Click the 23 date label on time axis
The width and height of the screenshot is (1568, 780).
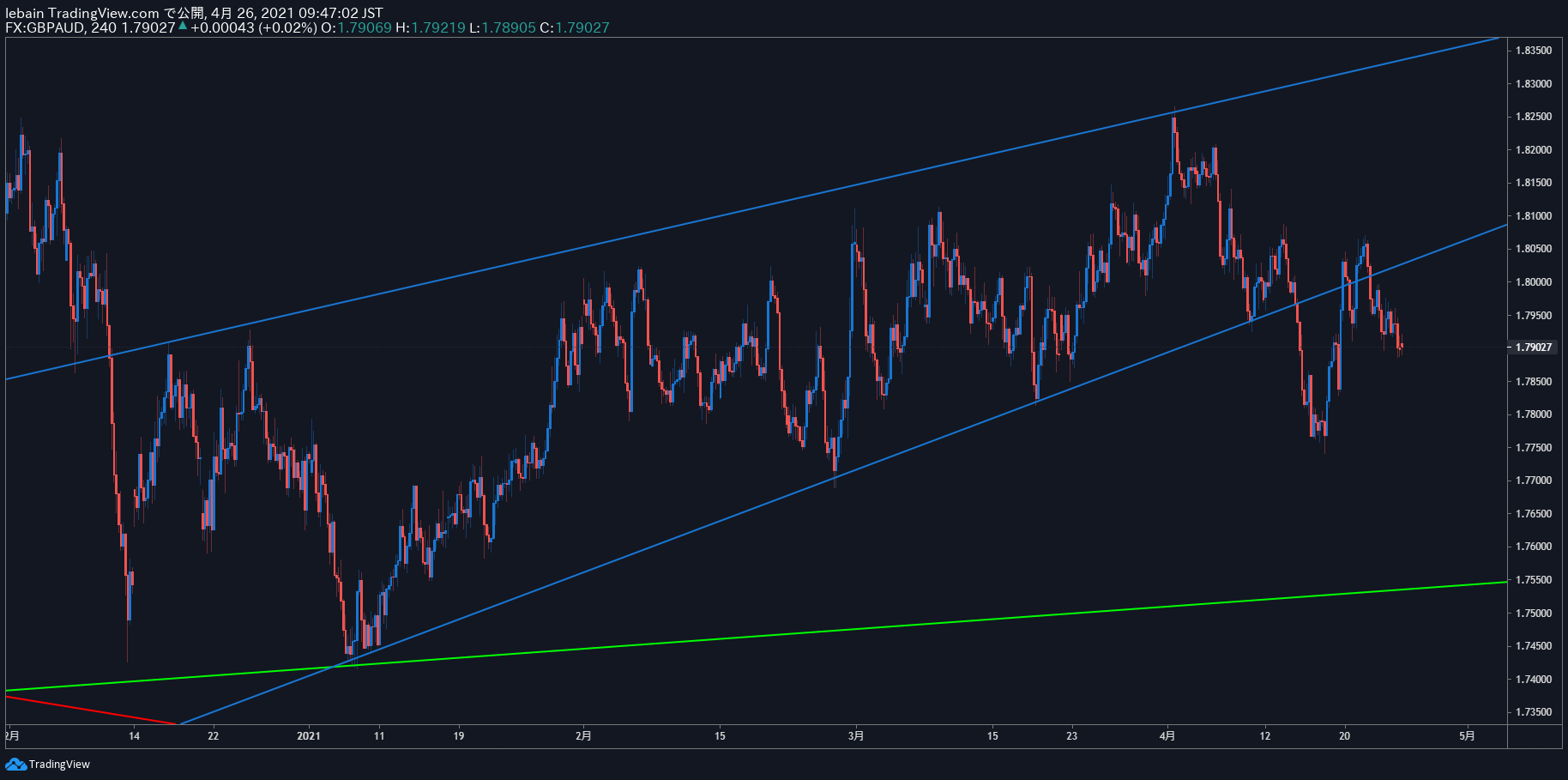click(x=1072, y=735)
